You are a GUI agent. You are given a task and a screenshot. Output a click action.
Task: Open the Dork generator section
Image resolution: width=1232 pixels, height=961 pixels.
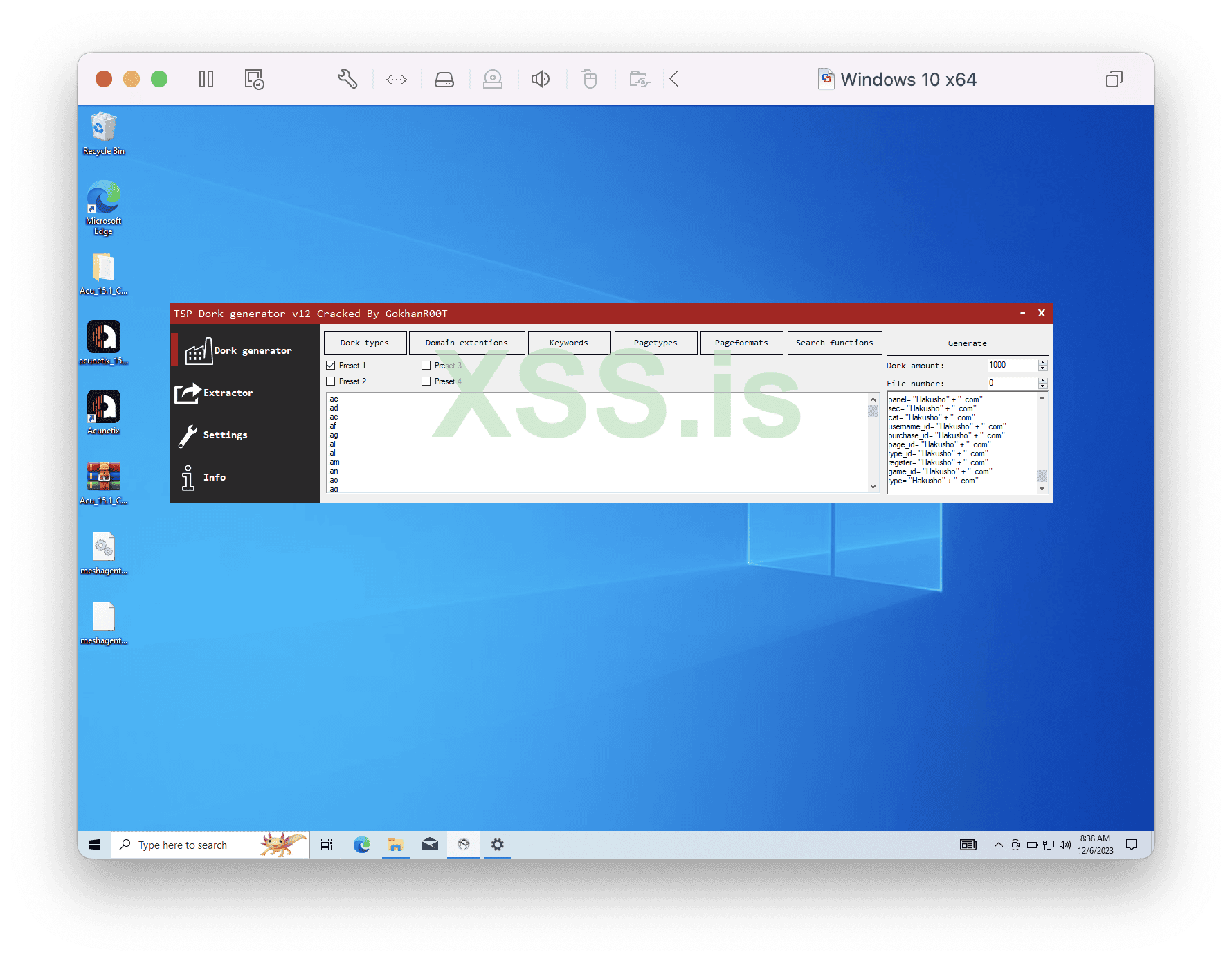click(x=239, y=351)
